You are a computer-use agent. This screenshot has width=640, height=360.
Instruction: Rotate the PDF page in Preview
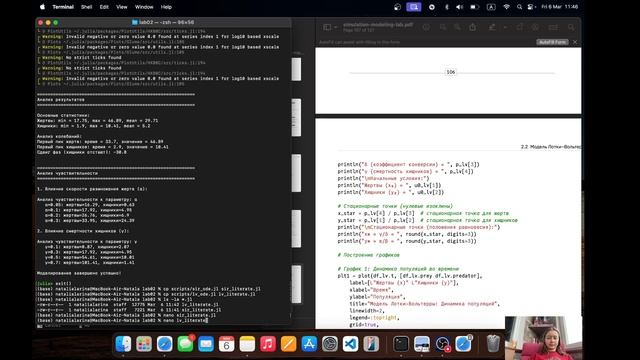tap(520, 27)
